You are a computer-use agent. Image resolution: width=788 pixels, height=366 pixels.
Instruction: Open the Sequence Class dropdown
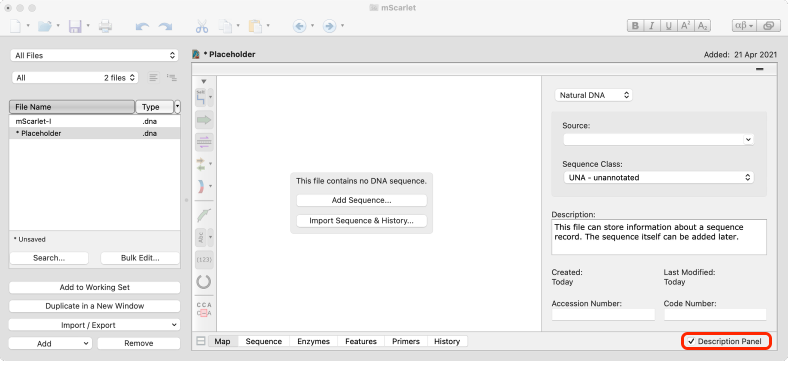pos(659,177)
